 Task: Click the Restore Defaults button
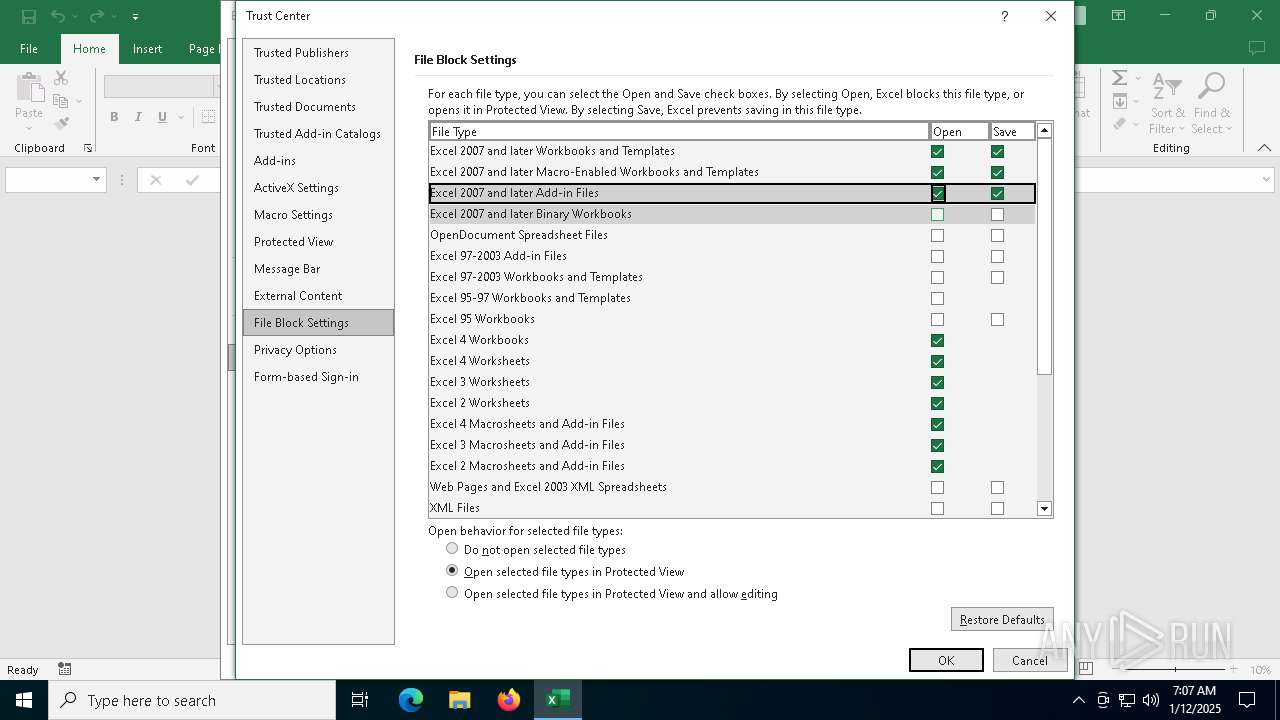(x=1002, y=619)
